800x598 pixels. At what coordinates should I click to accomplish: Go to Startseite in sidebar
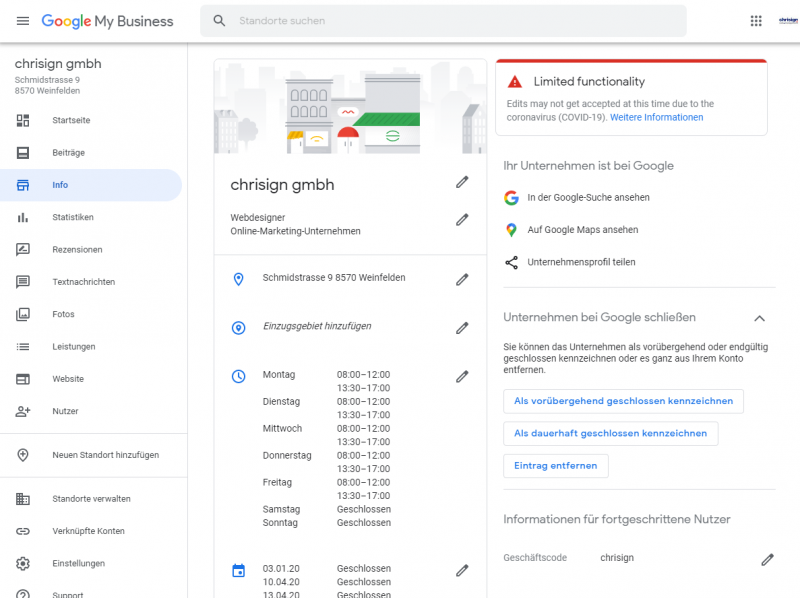pos(91,120)
